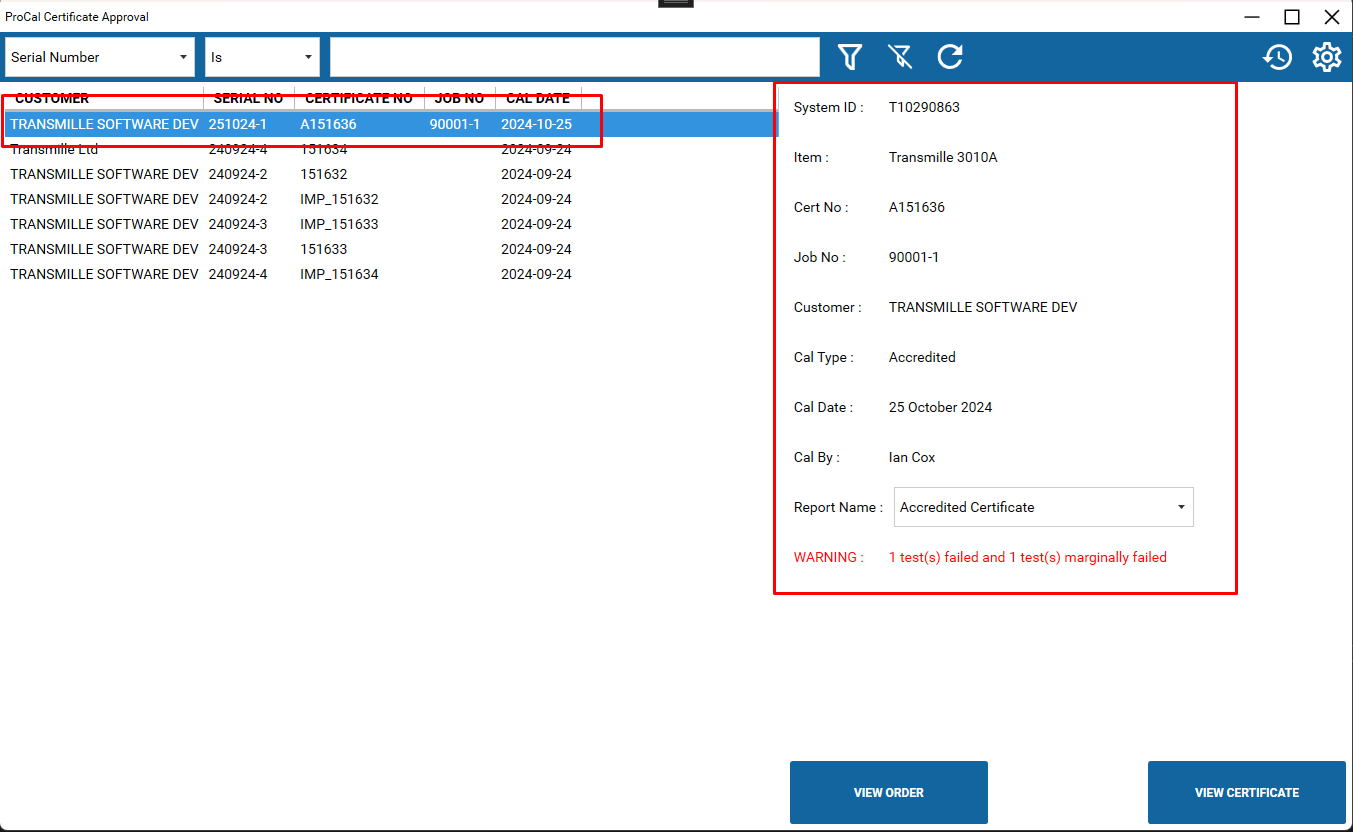1353x832 pixels.
Task: Click the Cal Type value Accredited
Action: (922, 357)
